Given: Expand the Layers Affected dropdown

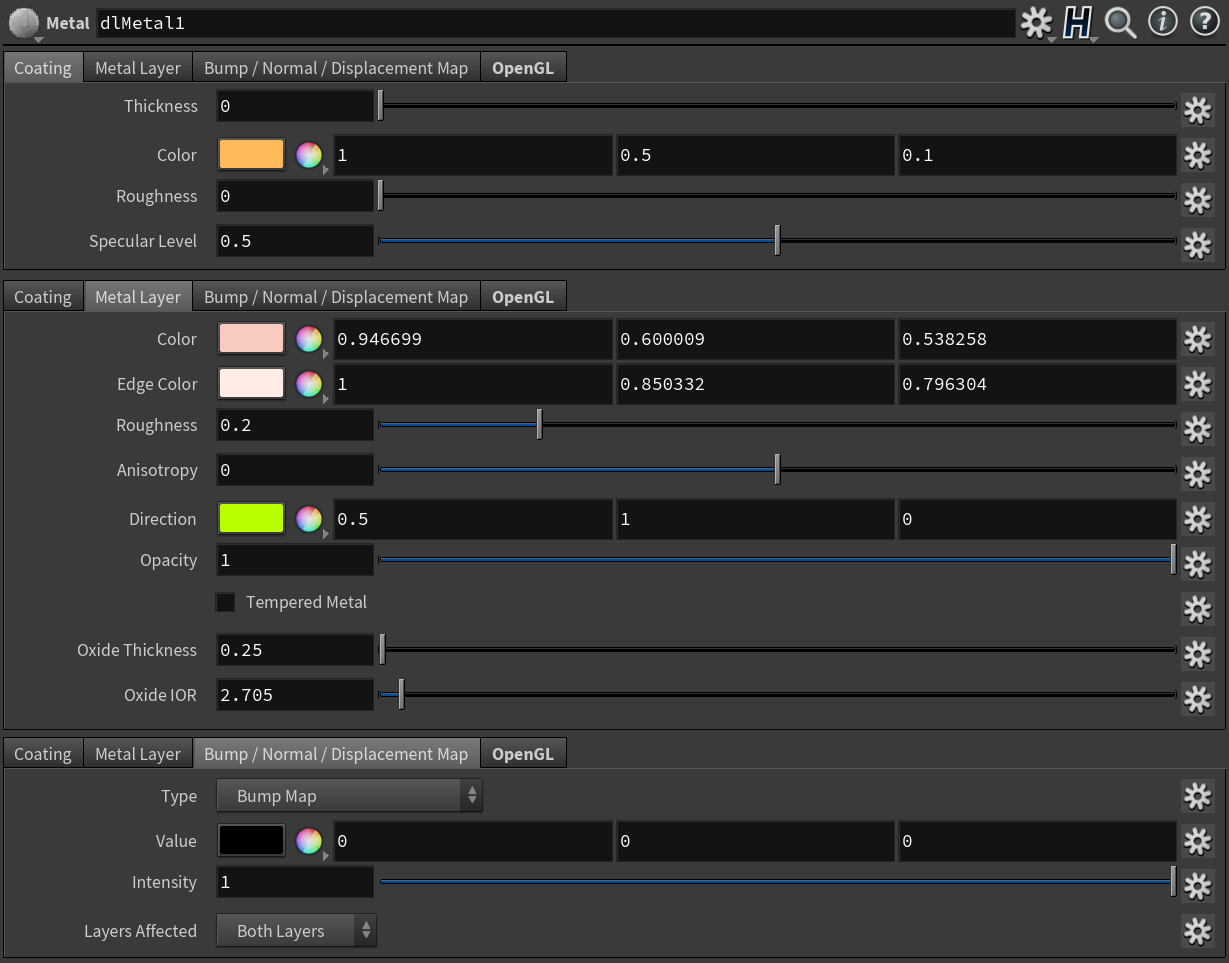Looking at the screenshot, I should coord(296,931).
